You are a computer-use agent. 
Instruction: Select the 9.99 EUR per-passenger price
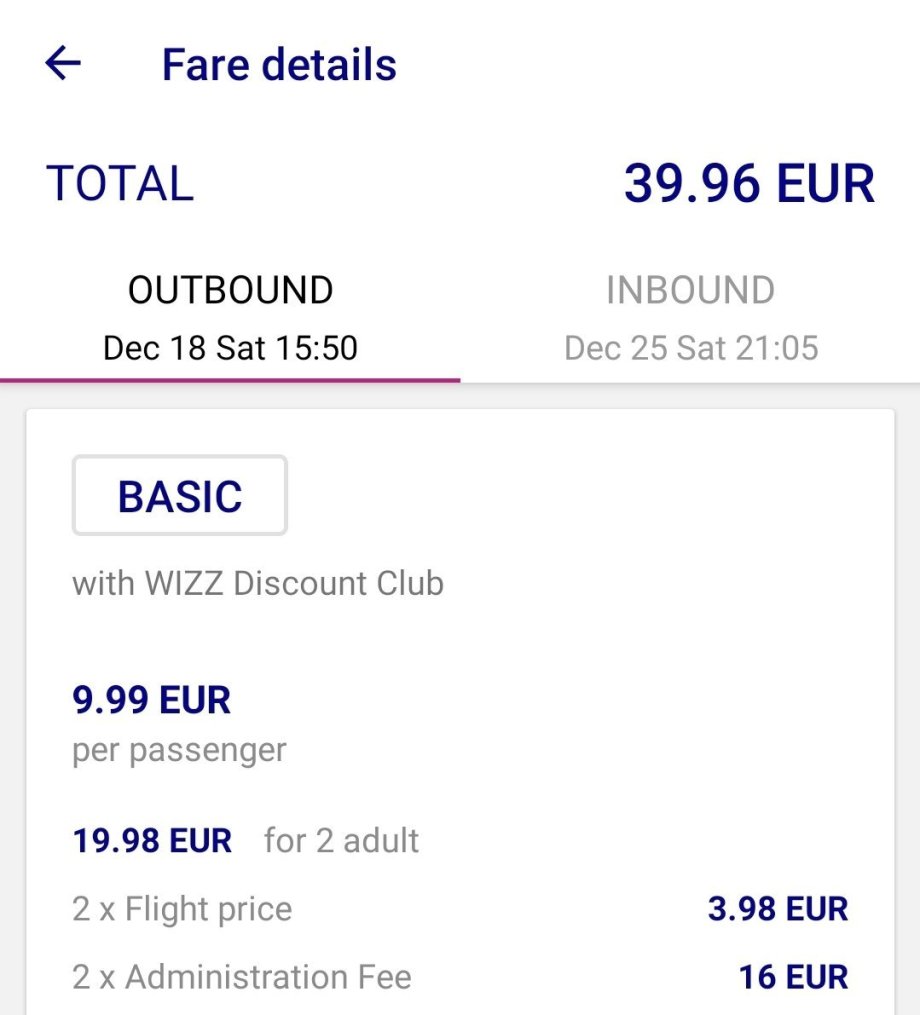[151, 700]
